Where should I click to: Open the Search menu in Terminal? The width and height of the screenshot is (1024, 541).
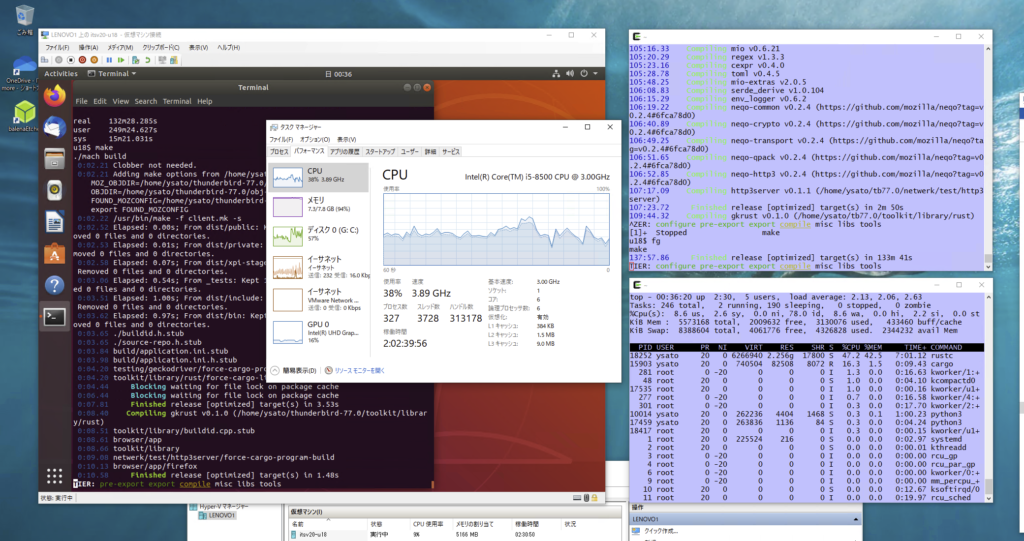click(146, 101)
